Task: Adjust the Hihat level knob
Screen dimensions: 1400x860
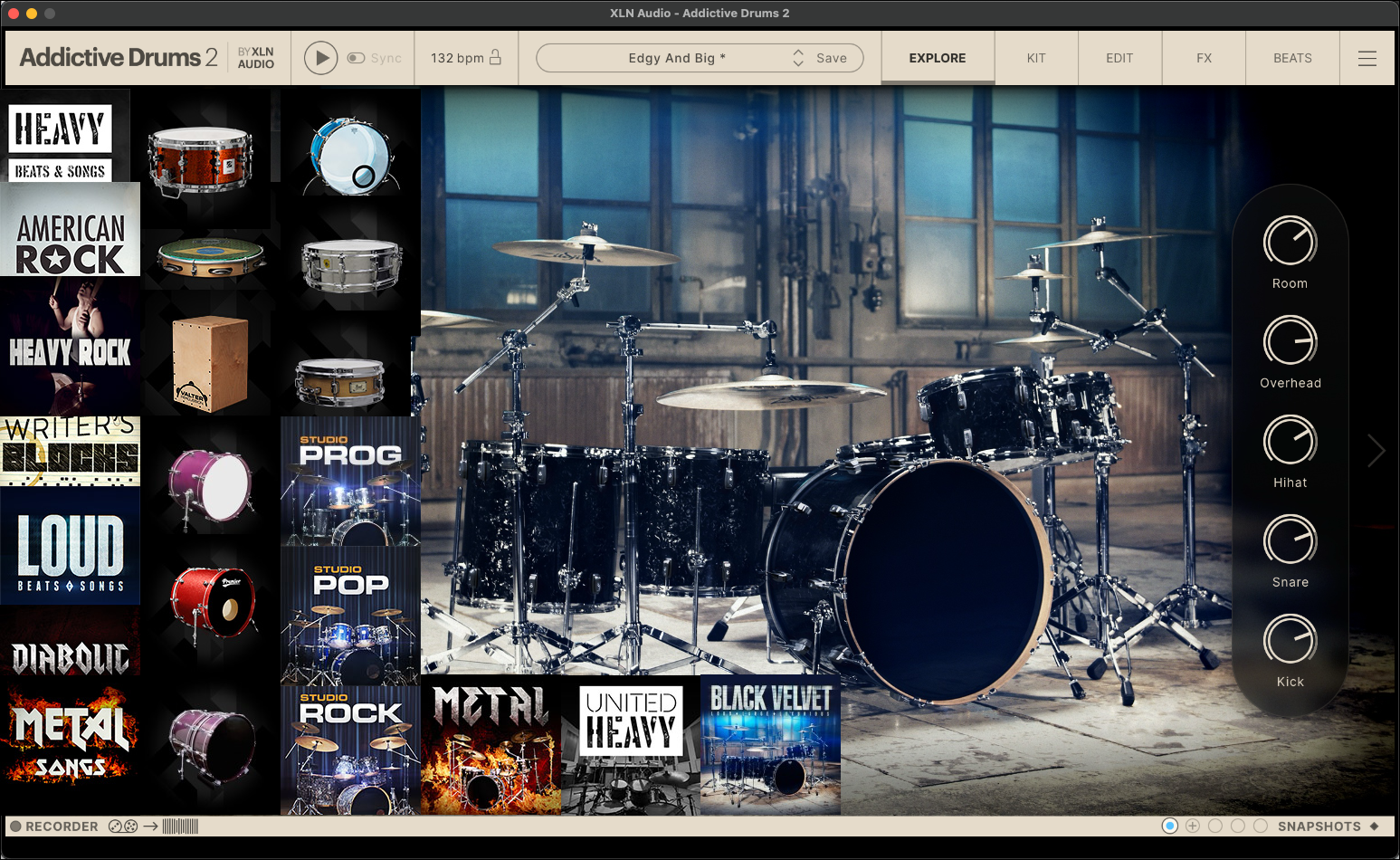Action: click(x=1290, y=441)
